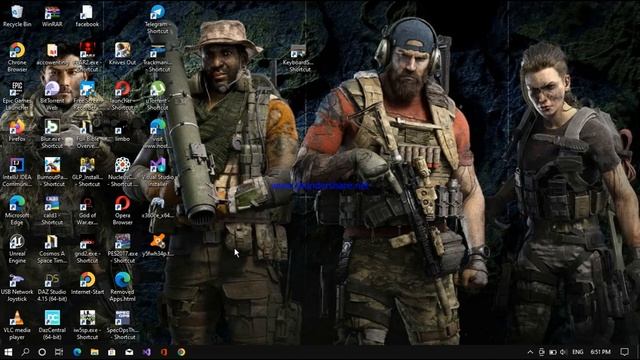Select the iw5sp.exe shortcut icon

87,325
